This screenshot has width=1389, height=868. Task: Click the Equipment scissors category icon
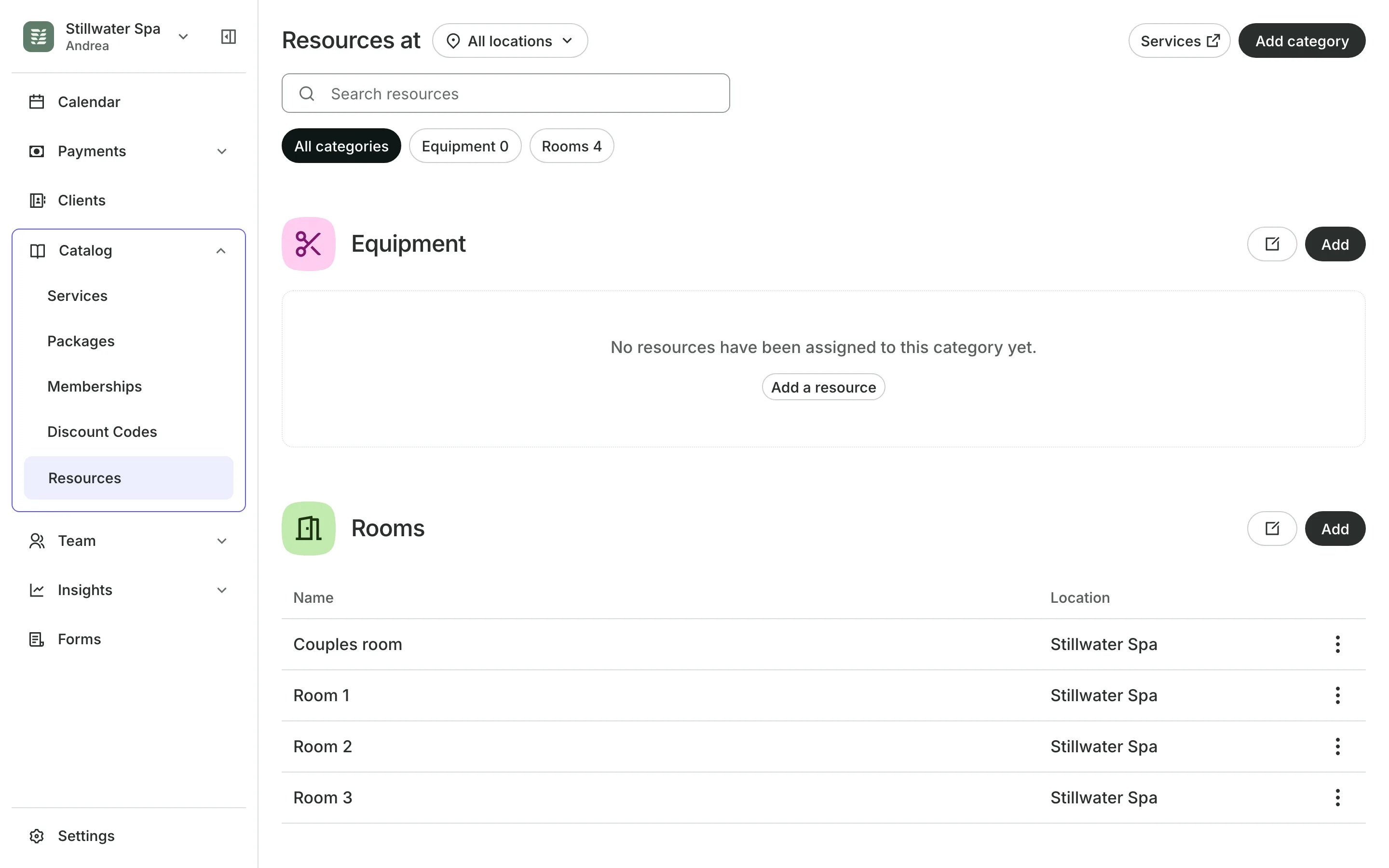[x=308, y=244]
